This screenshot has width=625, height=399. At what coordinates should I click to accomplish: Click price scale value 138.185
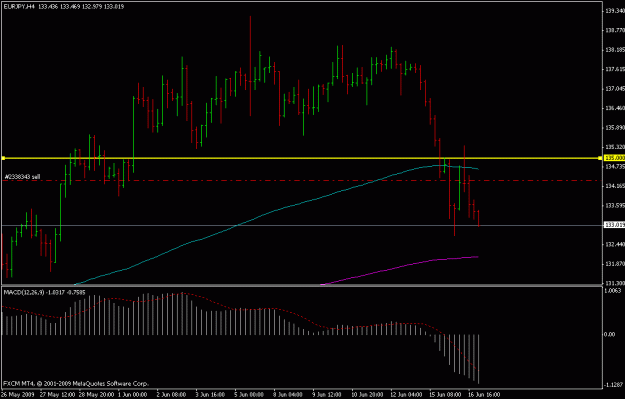pyautogui.click(x=615, y=50)
